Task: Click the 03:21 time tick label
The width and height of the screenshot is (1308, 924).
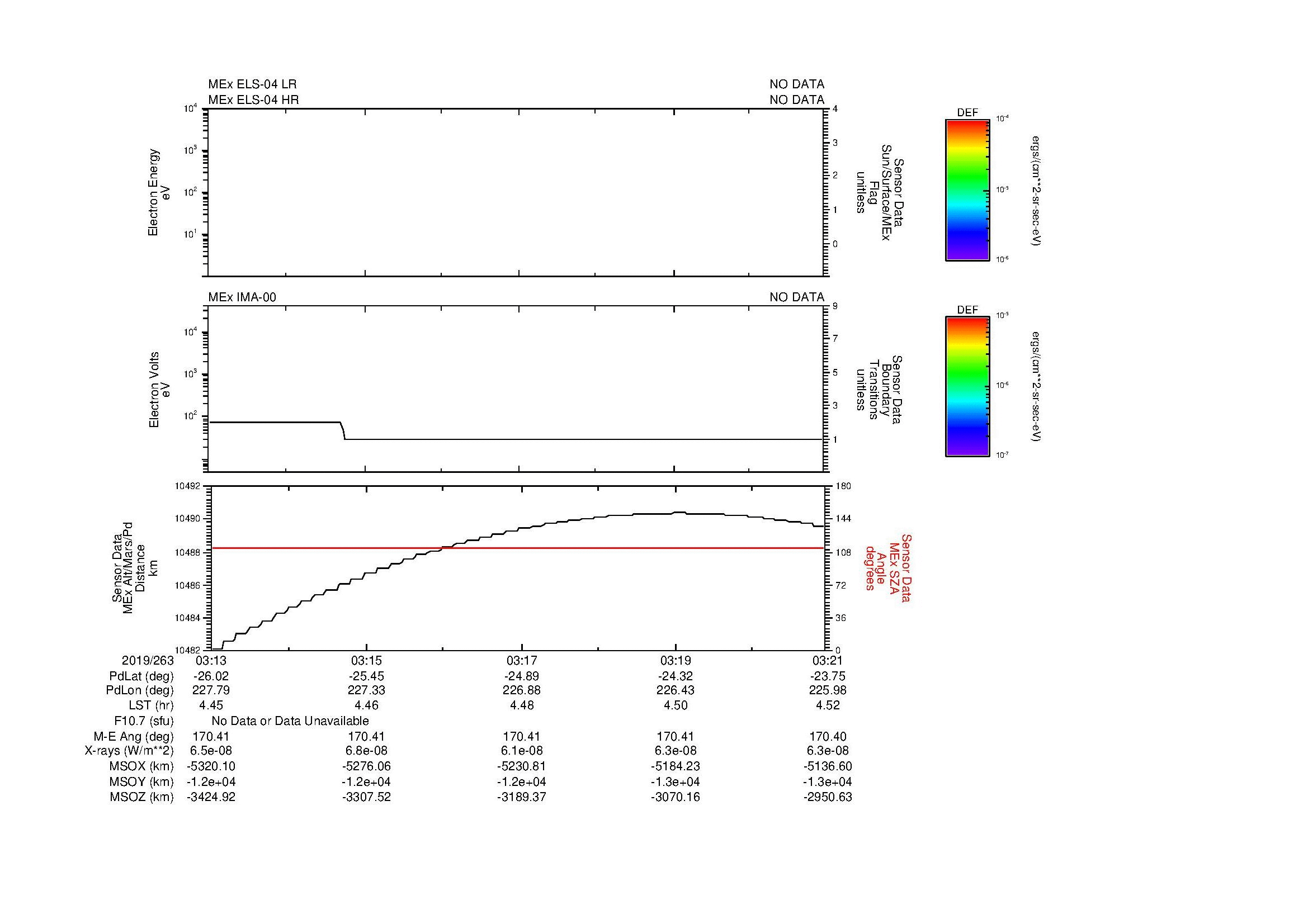Action: (827, 660)
